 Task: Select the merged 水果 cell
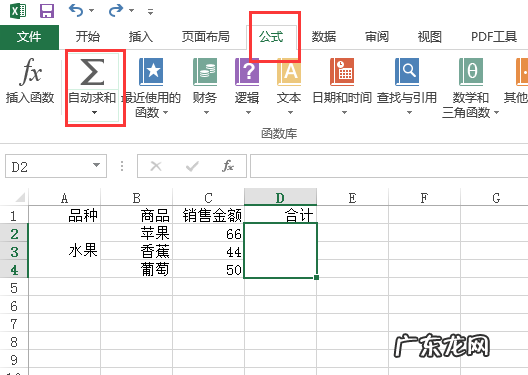pos(65,251)
